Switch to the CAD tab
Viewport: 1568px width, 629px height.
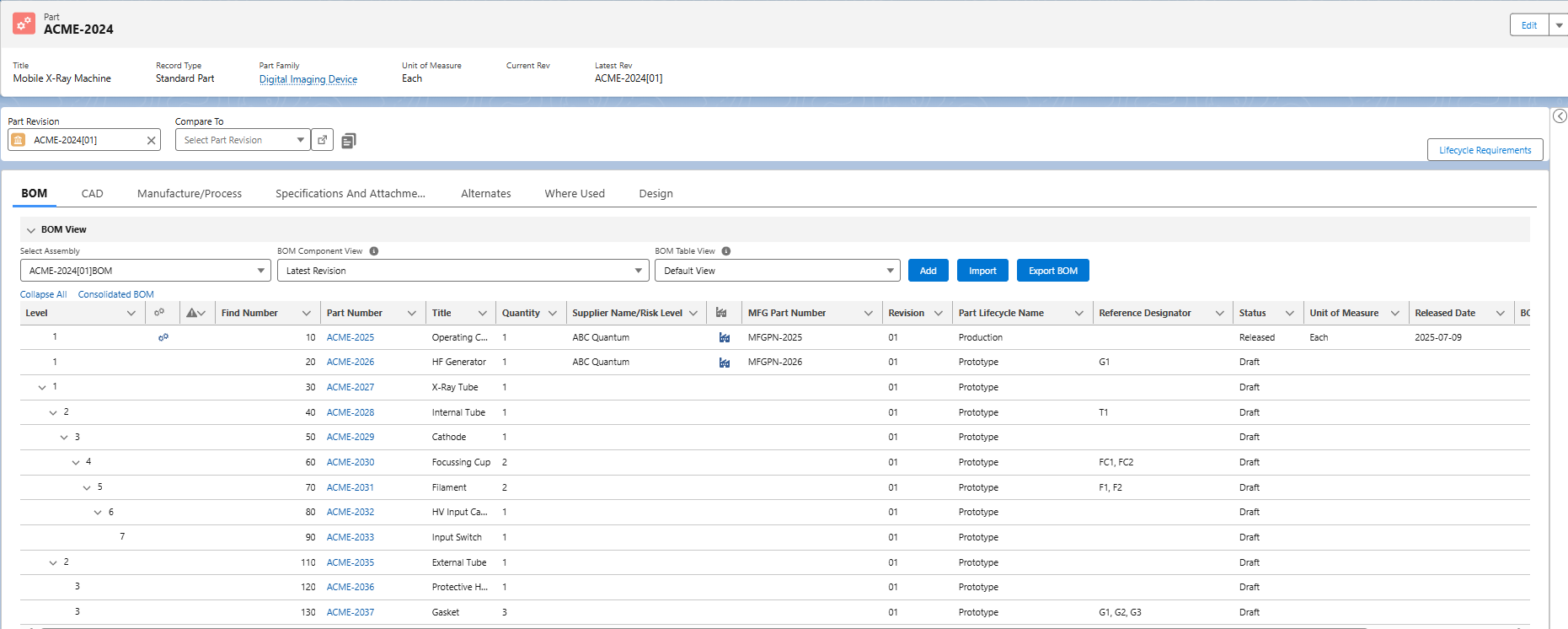92,194
